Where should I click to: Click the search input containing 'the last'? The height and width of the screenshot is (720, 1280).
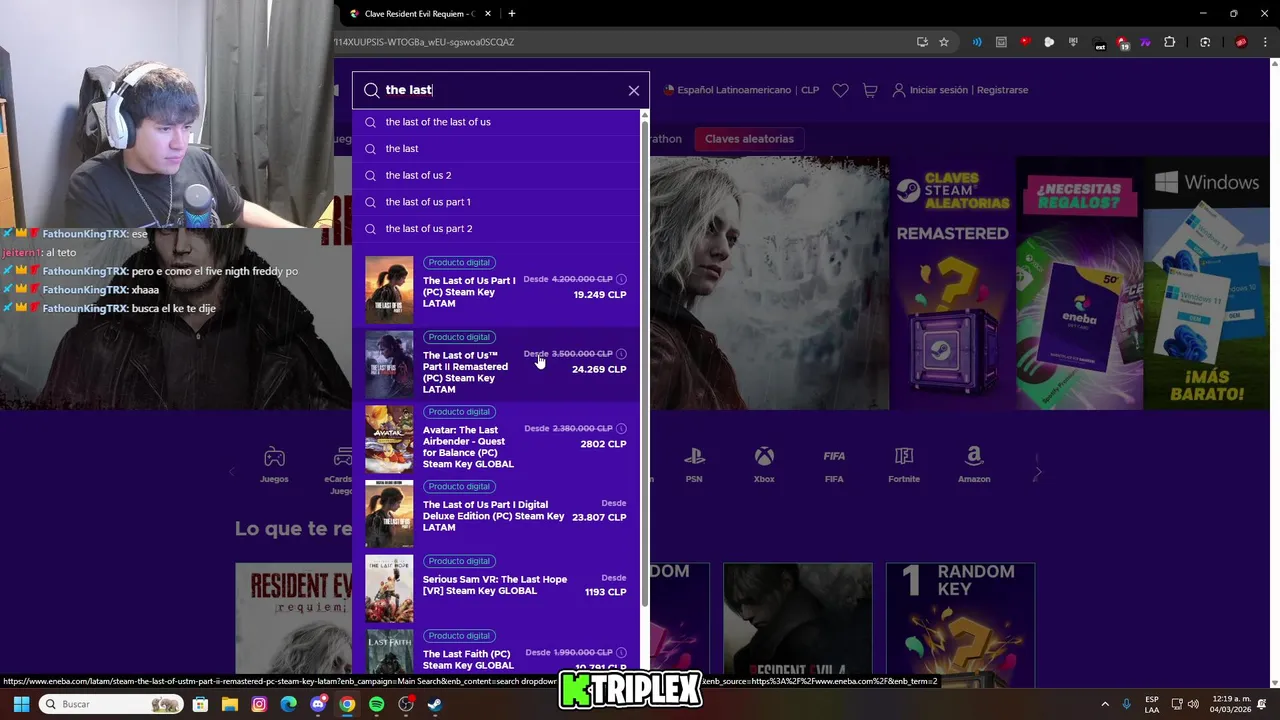coord(500,90)
